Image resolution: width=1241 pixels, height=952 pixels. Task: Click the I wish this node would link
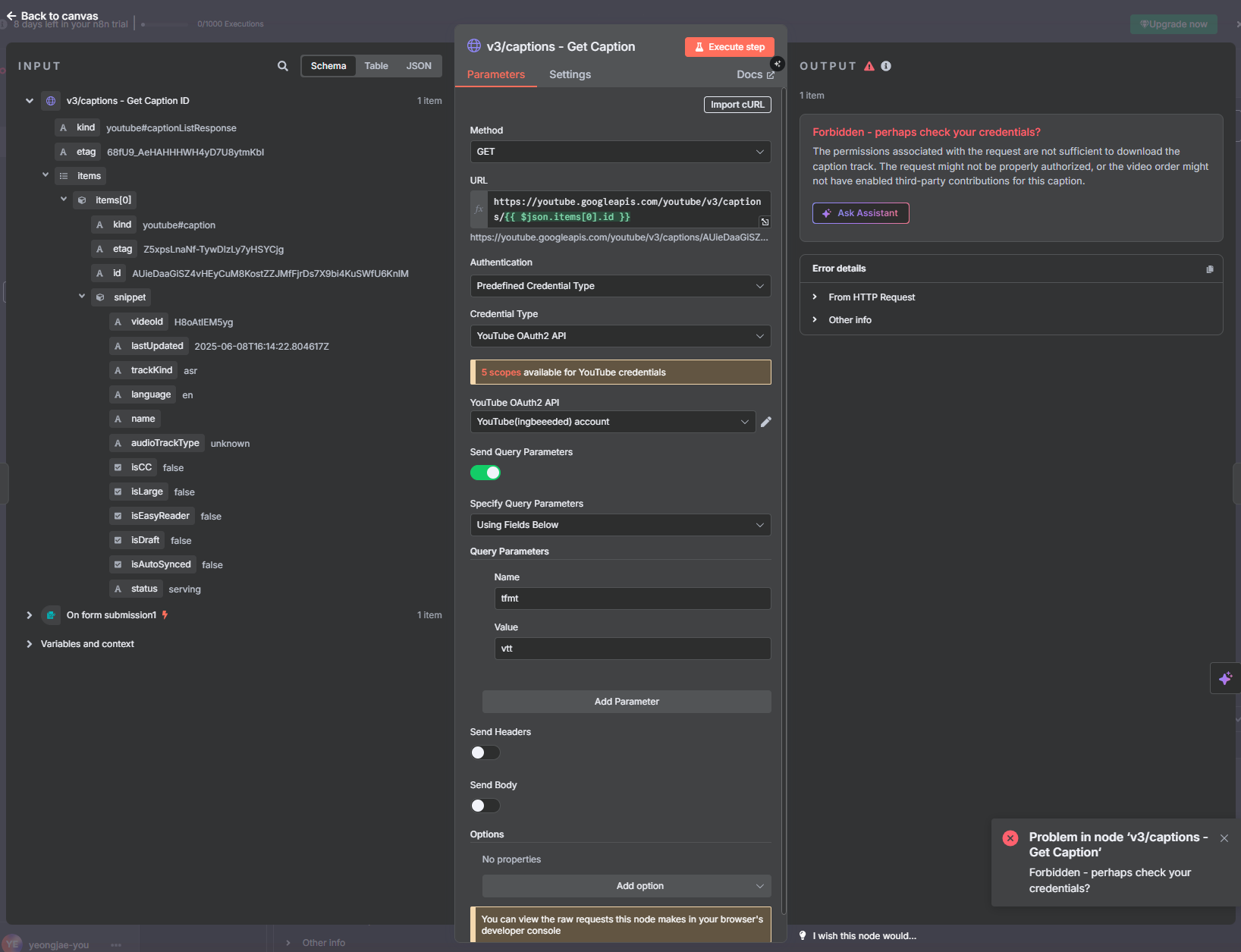865,936
